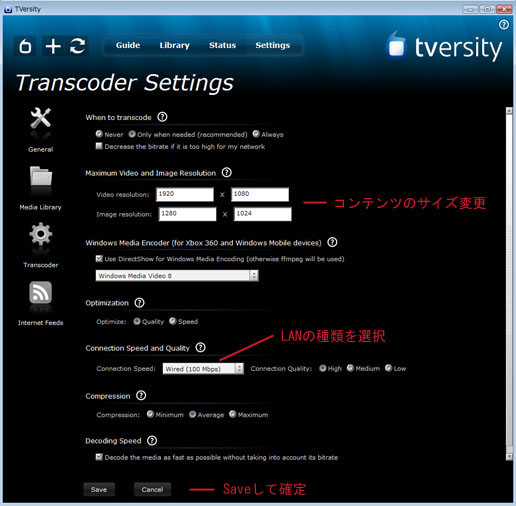This screenshot has height=506, width=516.
Task: Select Optimize for Speed
Action: click(x=172, y=321)
